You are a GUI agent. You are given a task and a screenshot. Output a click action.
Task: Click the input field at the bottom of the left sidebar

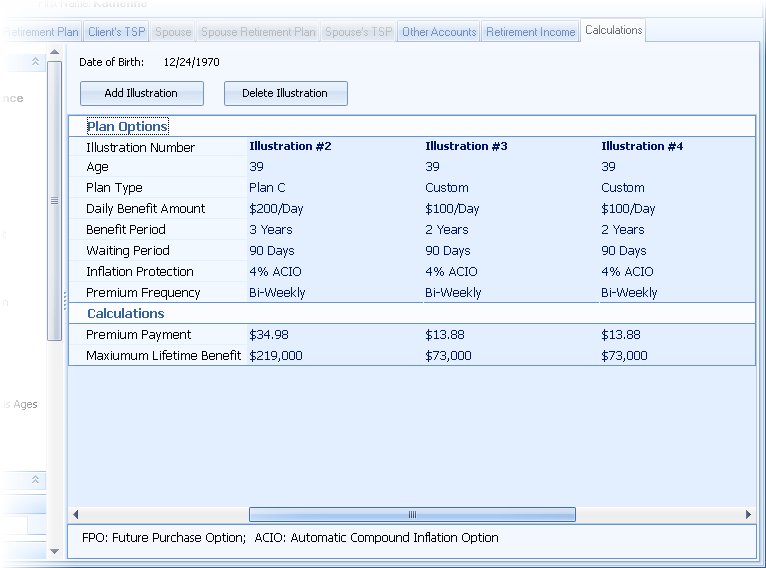coord(12,525)
